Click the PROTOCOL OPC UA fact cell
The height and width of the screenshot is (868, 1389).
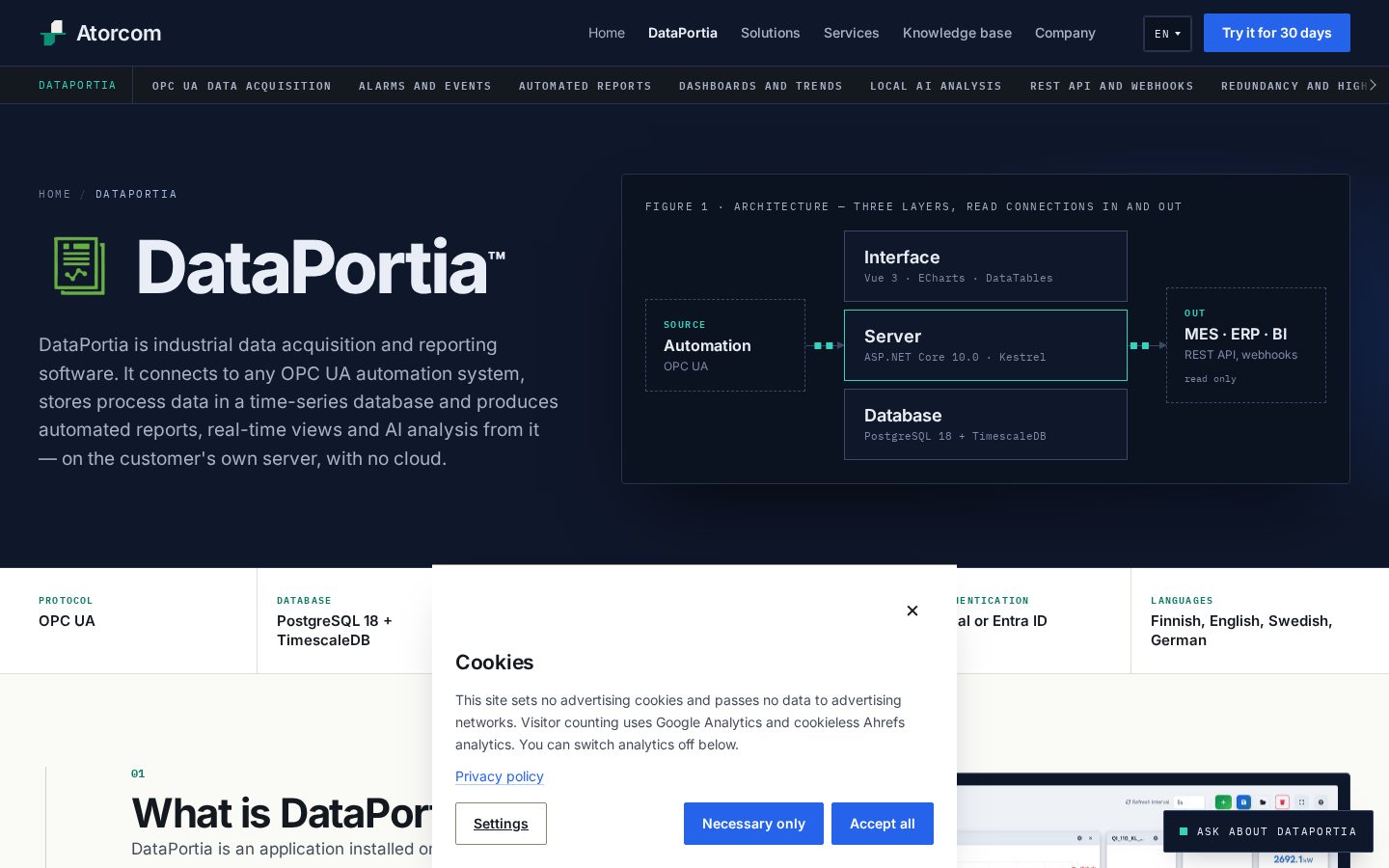[128, 620]
